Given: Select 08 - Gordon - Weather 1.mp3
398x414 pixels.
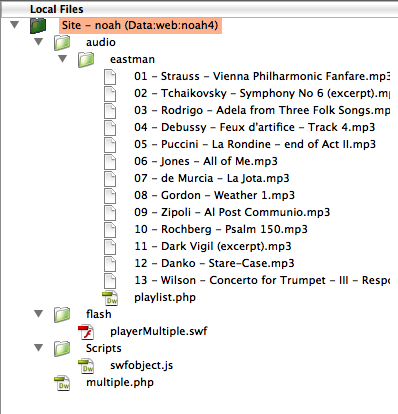Looking at the screenshot, I should pyautogui.click(x=215, y=195).
